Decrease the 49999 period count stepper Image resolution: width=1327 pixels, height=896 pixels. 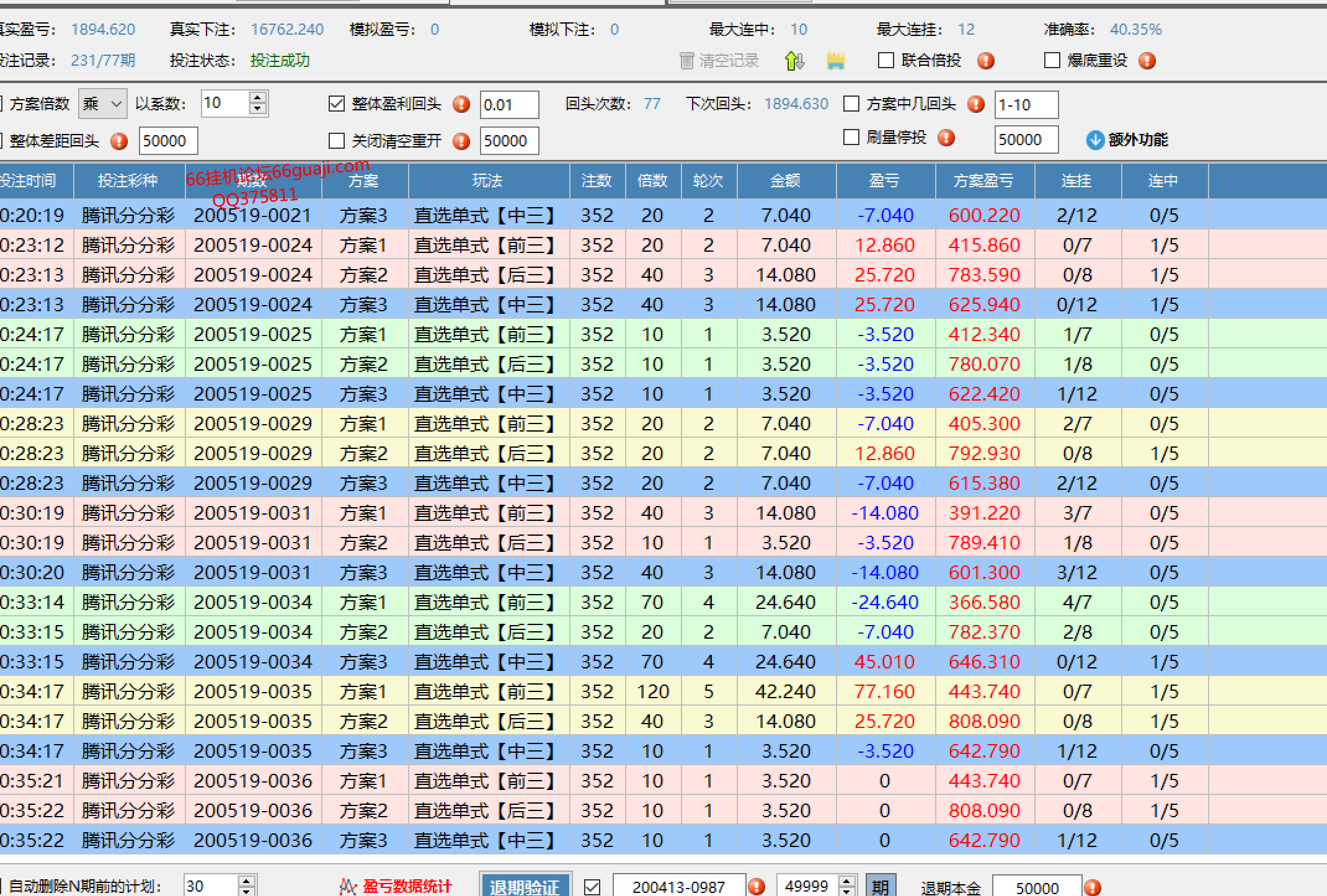847,891
